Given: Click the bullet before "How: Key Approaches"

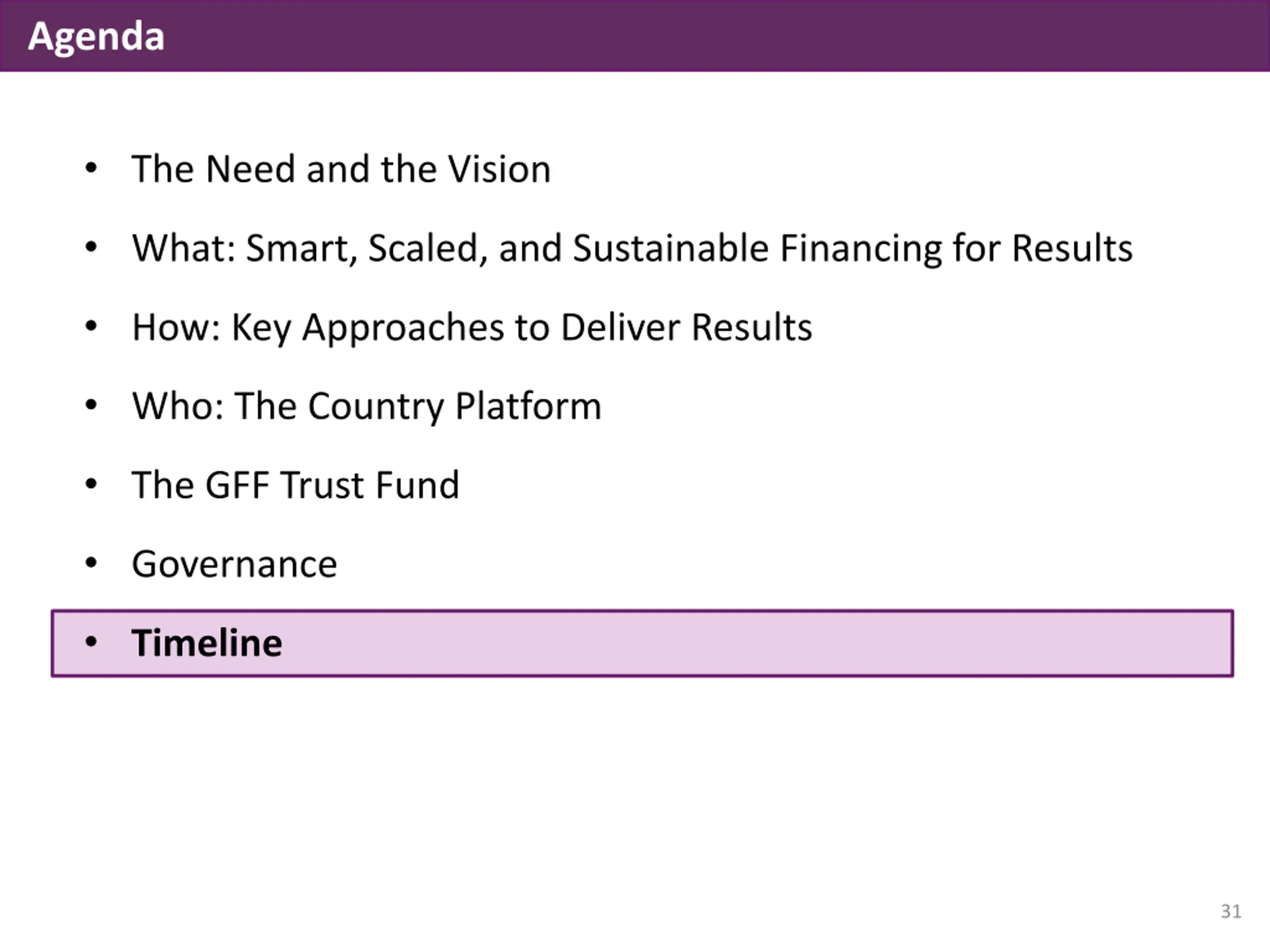Looking at the screenshot, I should [91, 326].
